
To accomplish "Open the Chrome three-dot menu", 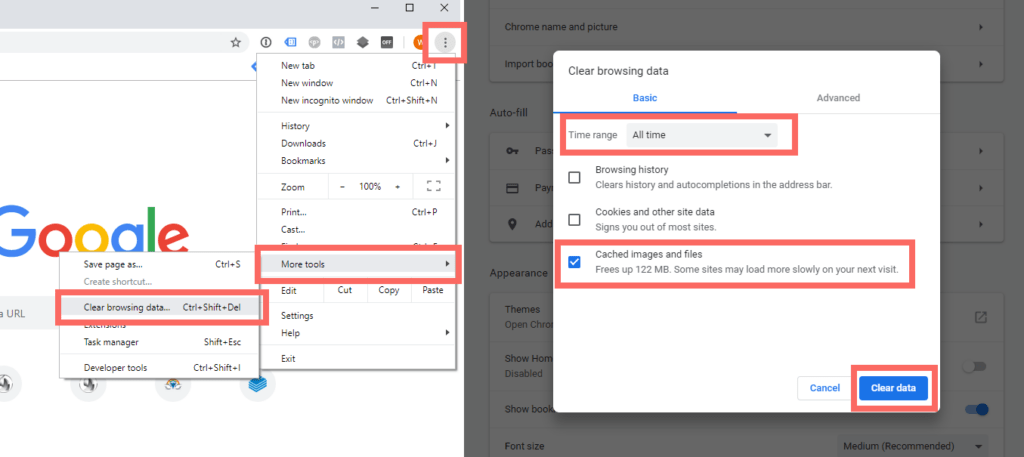I will (x=445, y=42).
